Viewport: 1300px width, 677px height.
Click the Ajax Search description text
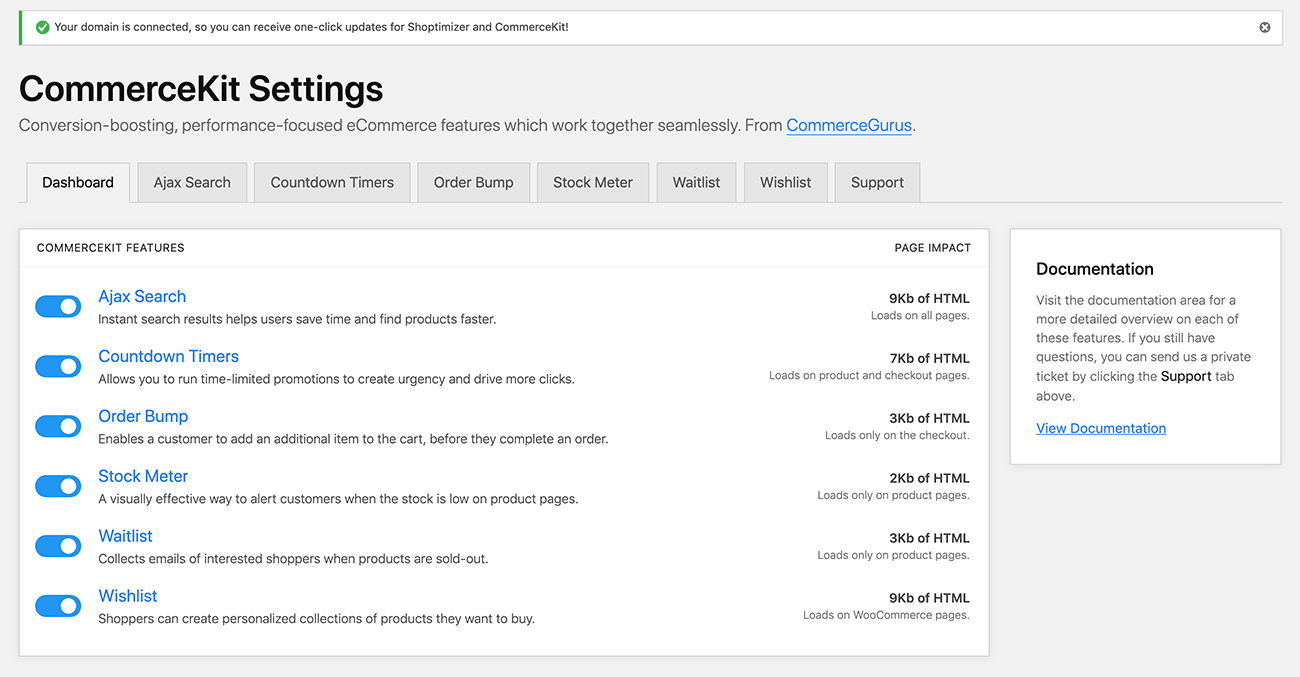coord(297,319)
